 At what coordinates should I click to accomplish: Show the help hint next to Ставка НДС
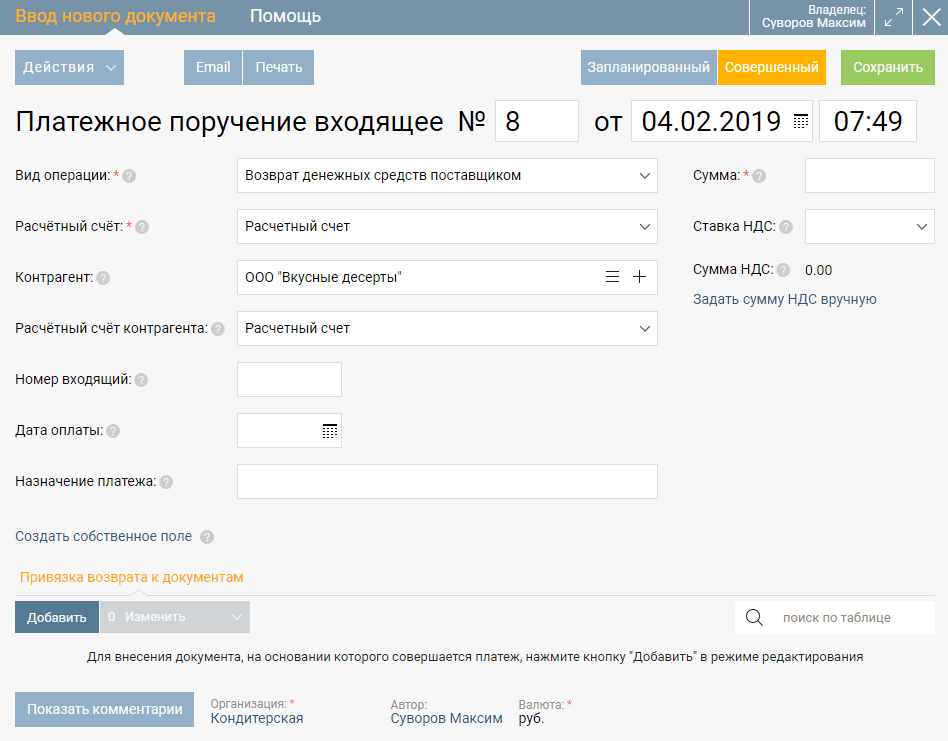click(786, 227)
